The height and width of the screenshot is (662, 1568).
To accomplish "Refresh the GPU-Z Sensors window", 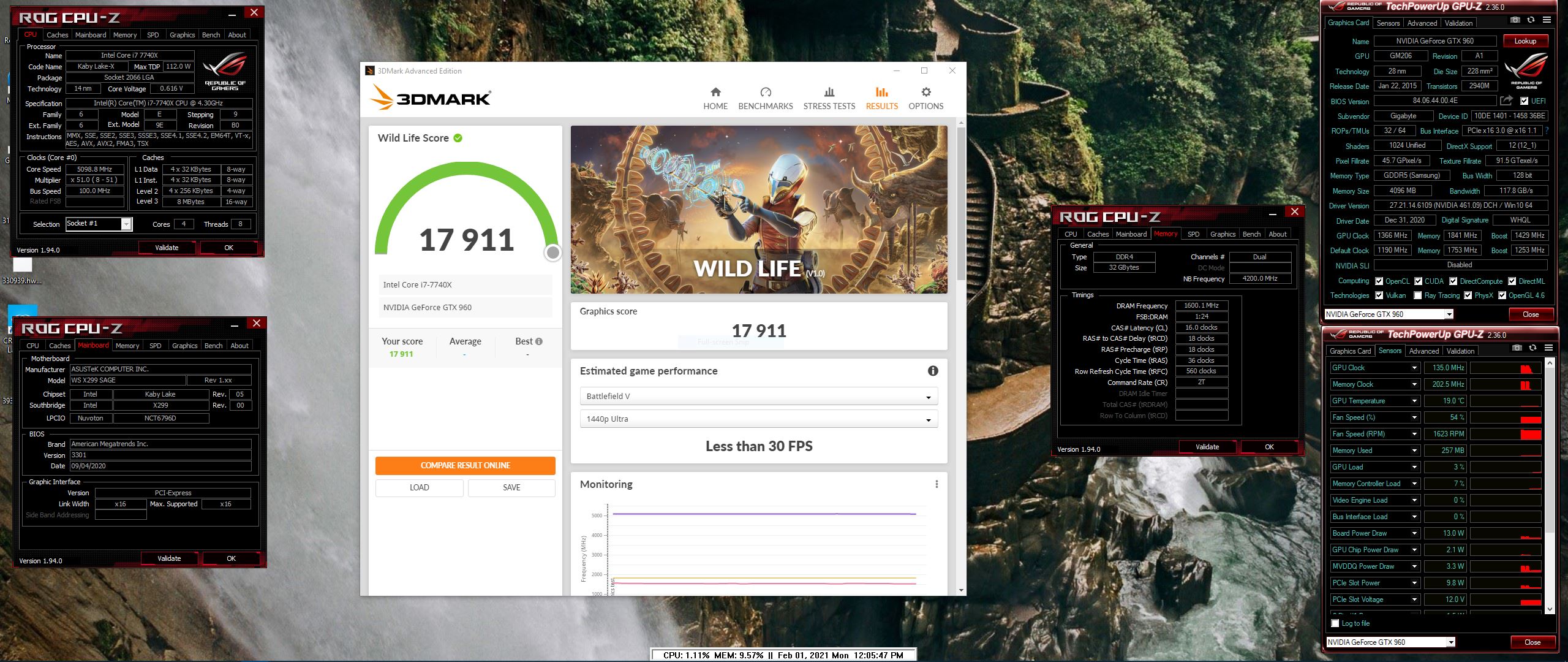I will point(1532,348).
